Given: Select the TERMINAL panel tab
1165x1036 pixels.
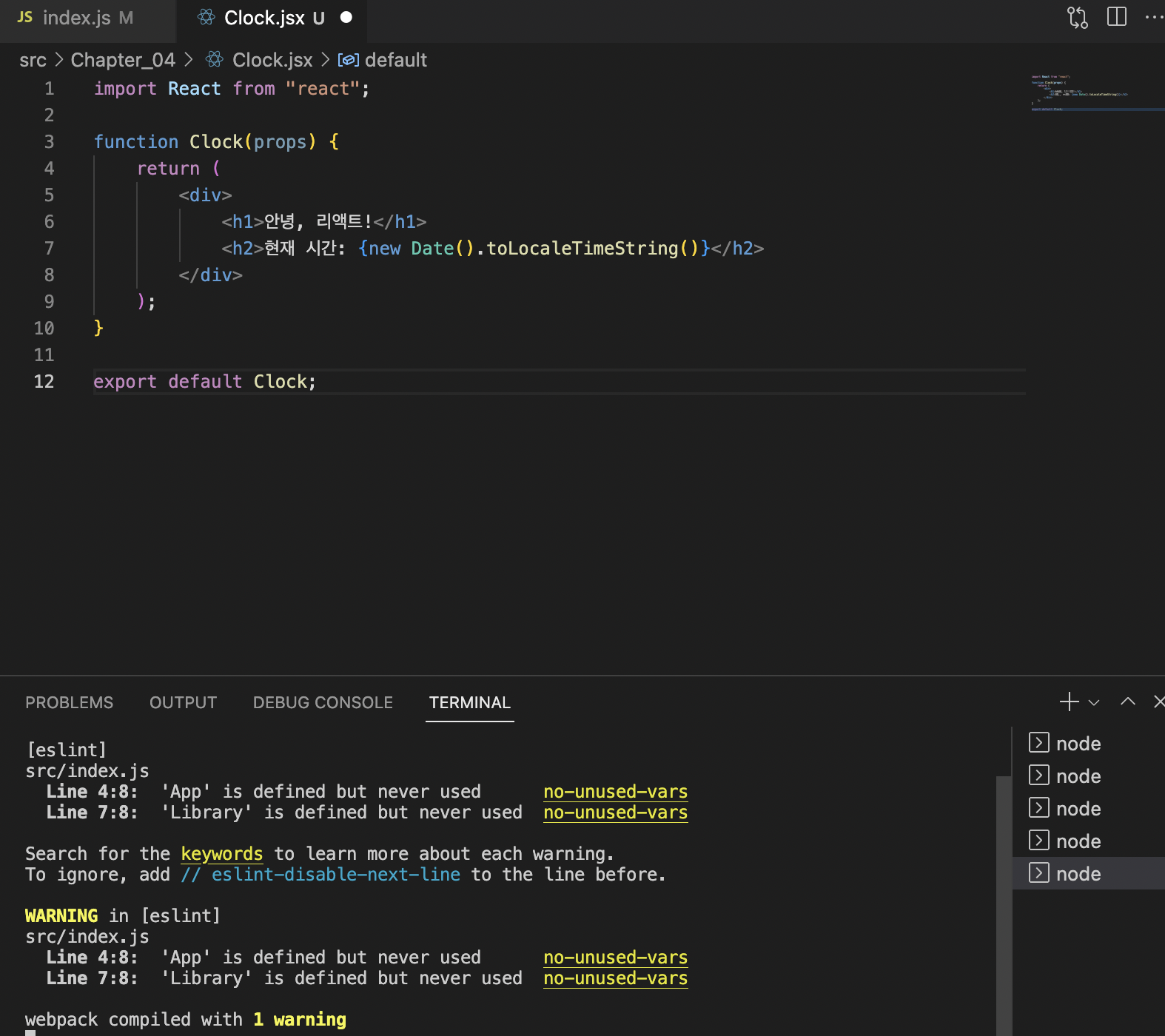Looking at the screenshot, I should click(x=470, y=702).
